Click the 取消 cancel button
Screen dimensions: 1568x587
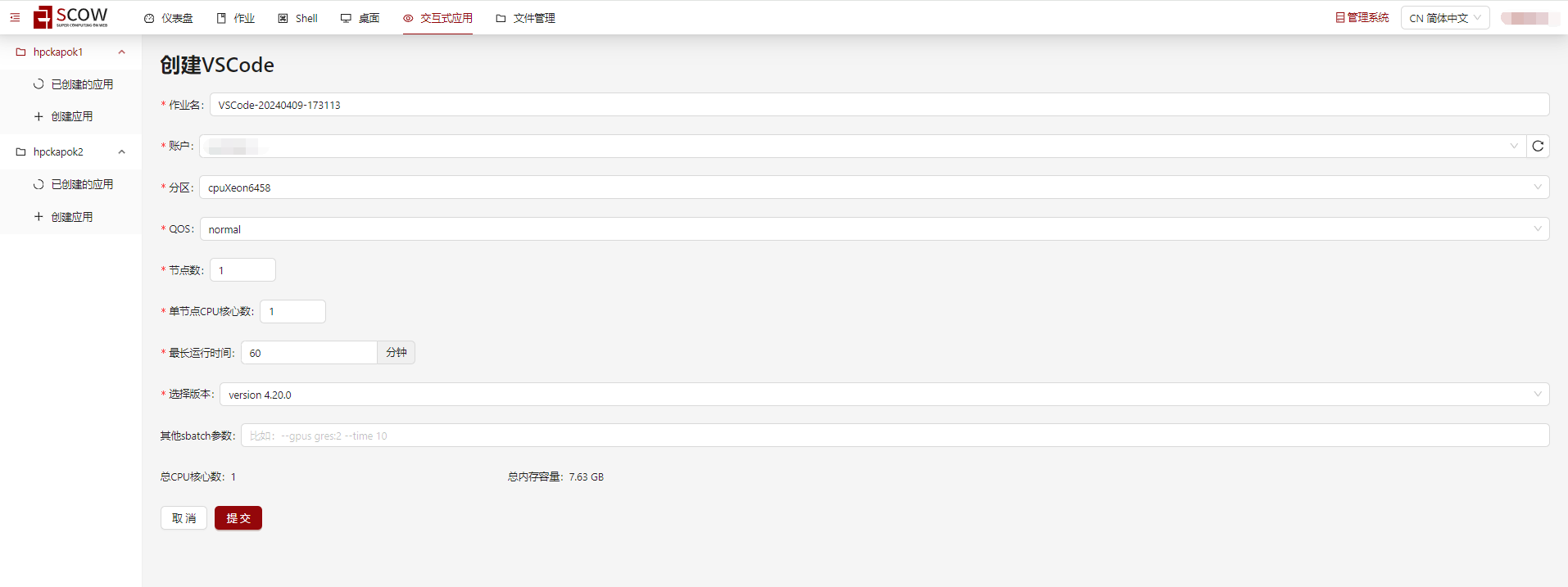click(184, 518)
